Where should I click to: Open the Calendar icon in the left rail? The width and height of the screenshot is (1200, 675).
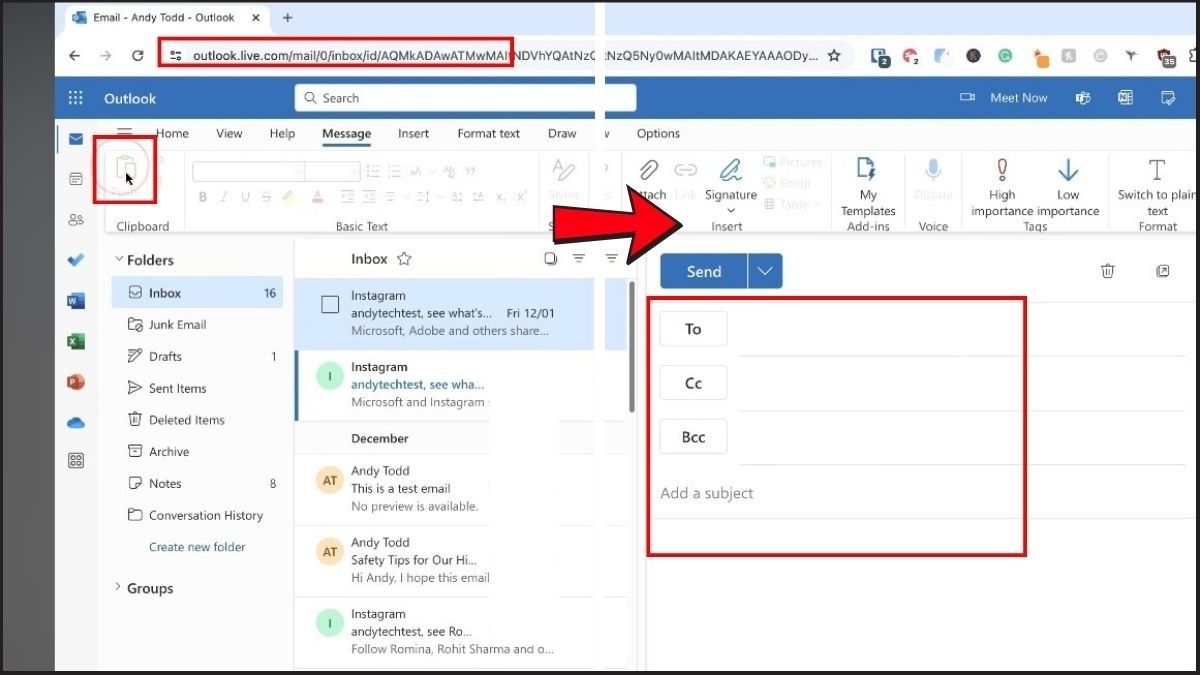[x=76, y=179]
